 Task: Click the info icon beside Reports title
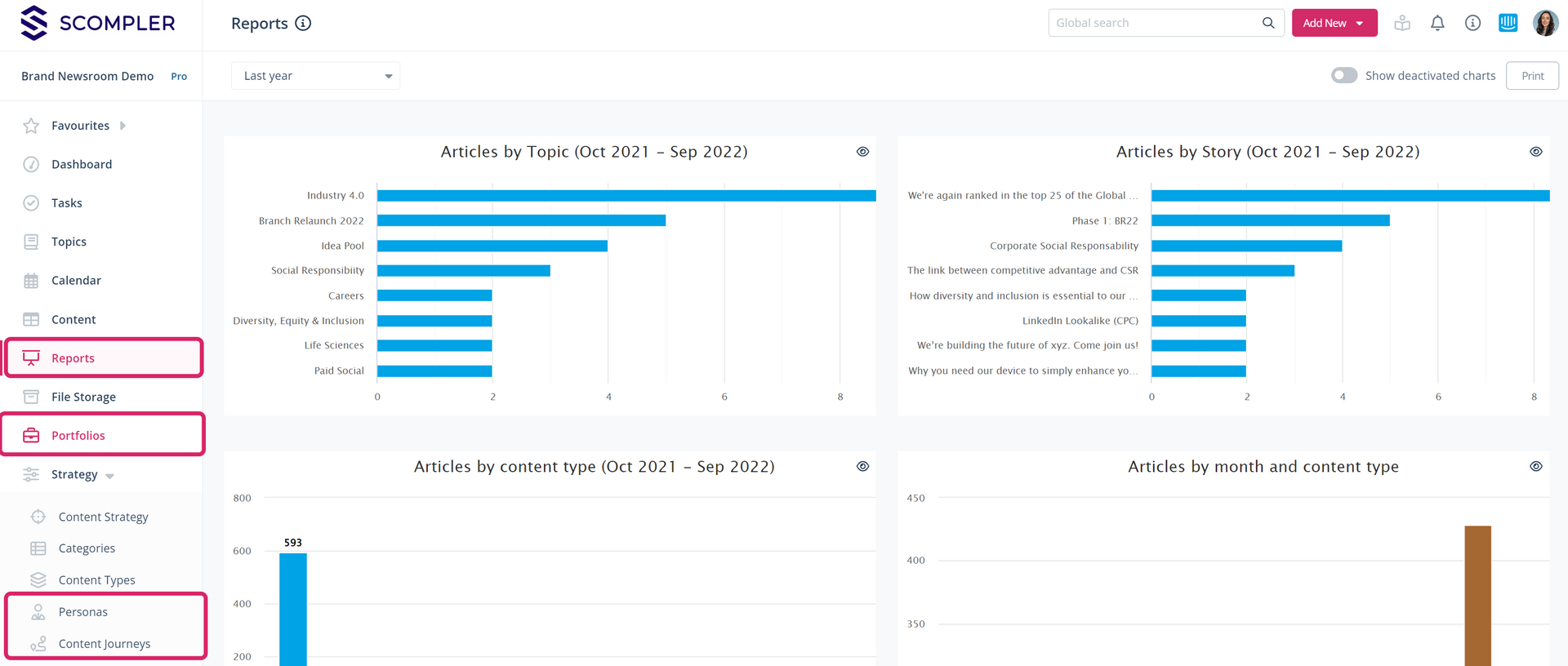point(303,23)
